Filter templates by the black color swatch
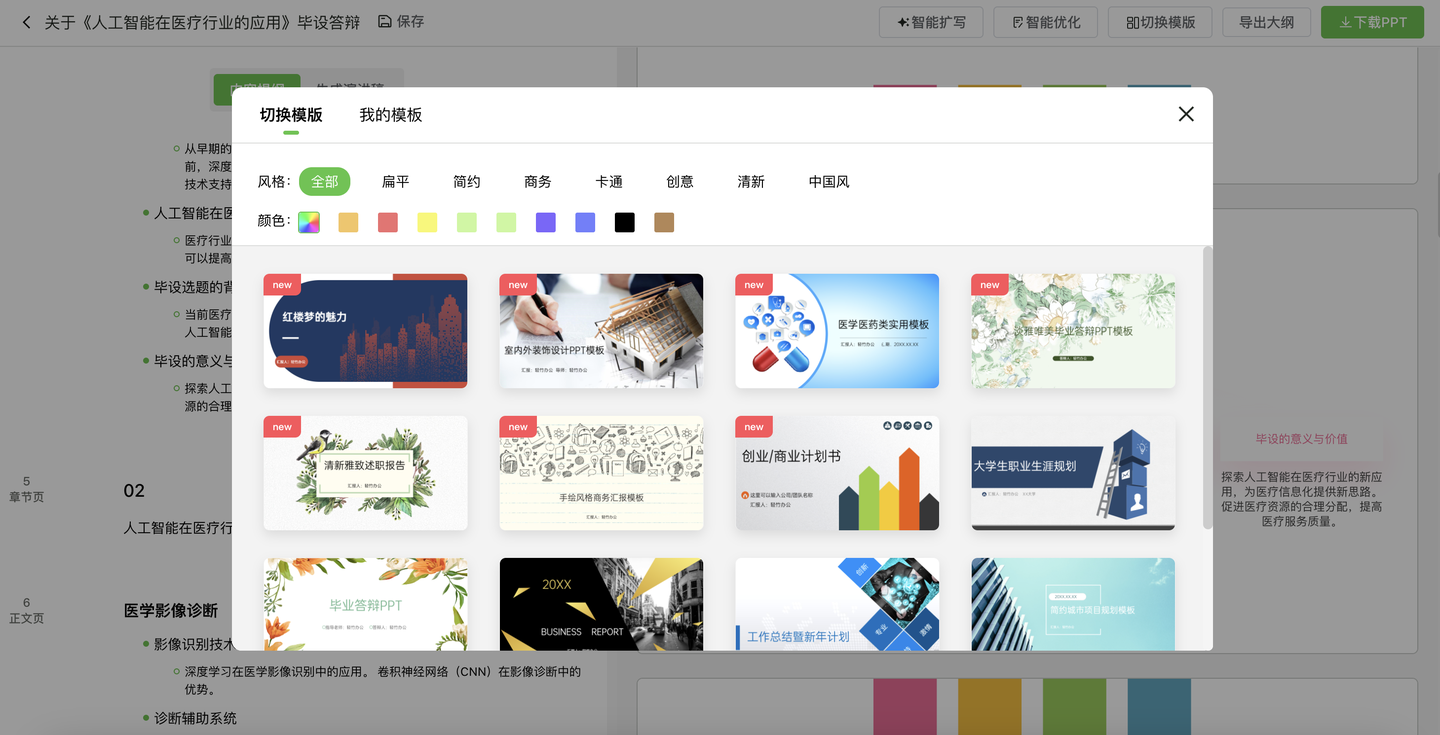 click(x=624, y=222)
